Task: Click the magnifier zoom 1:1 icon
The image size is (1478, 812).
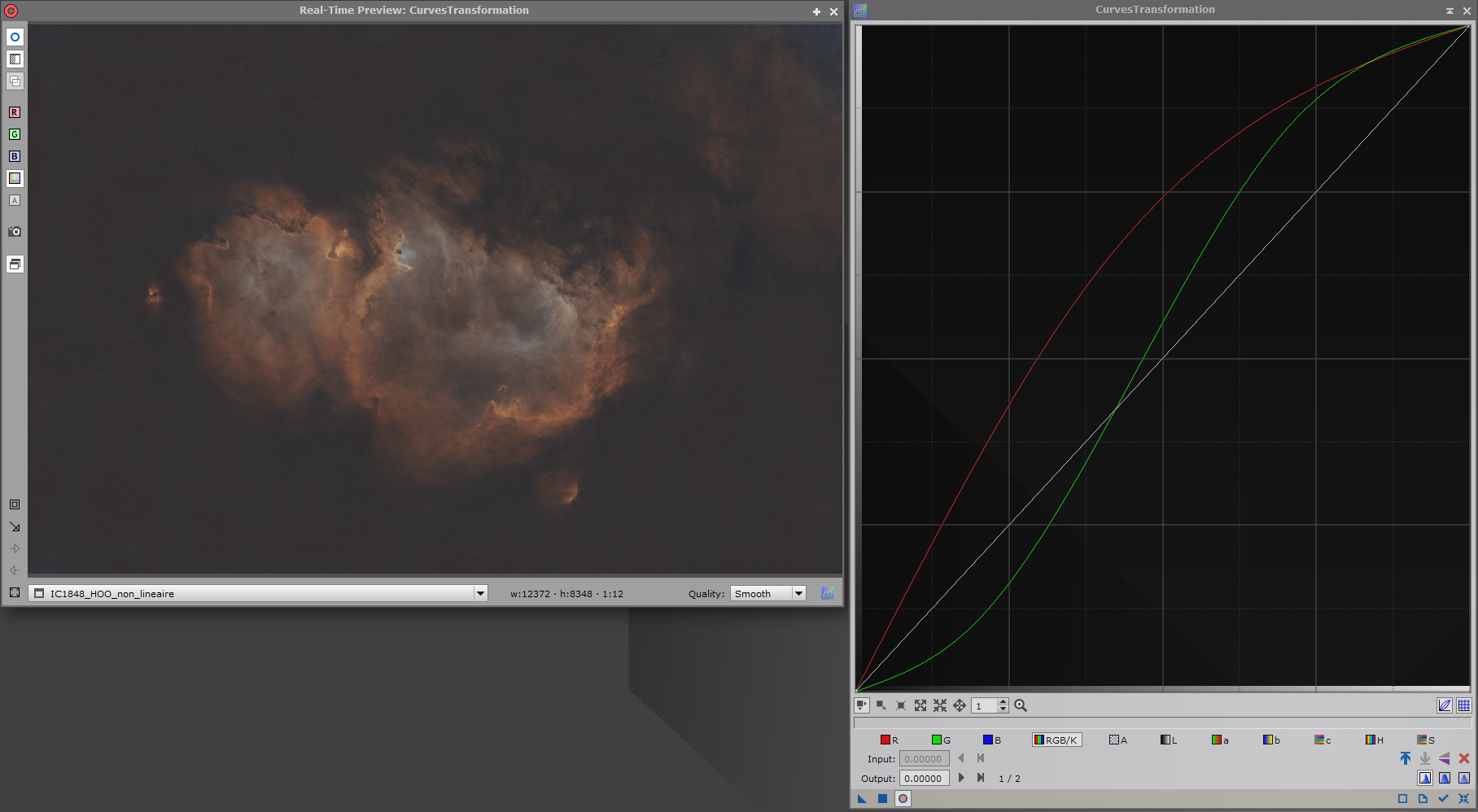Action: (1021, 705)
